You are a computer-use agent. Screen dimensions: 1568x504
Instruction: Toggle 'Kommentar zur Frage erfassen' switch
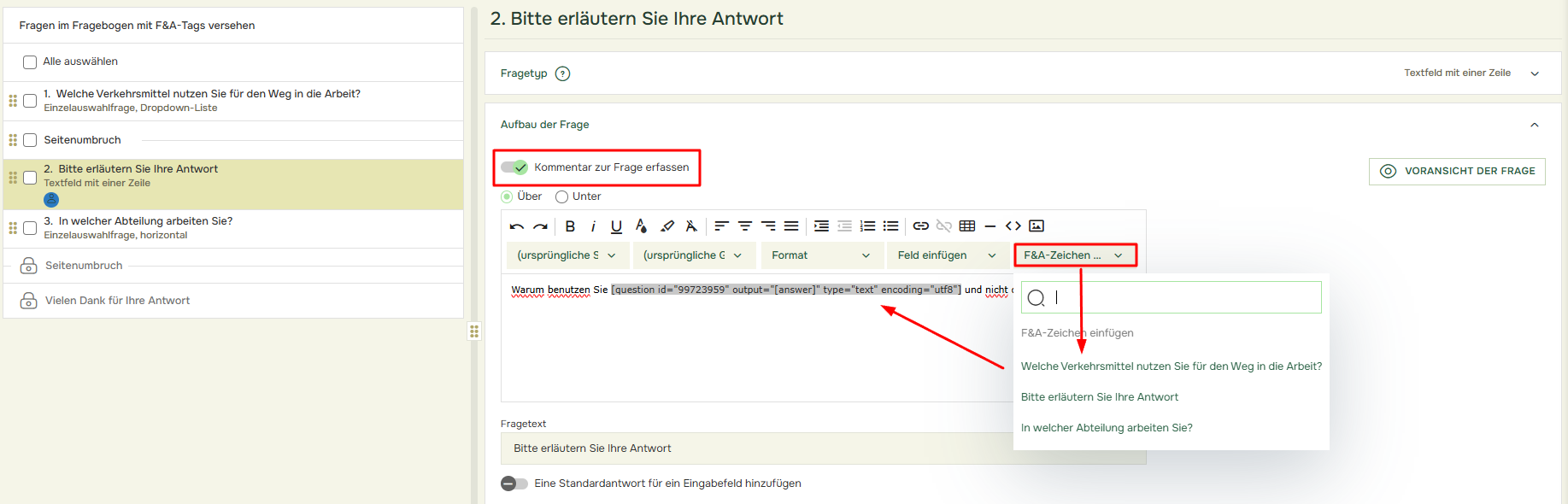(514, 167)
